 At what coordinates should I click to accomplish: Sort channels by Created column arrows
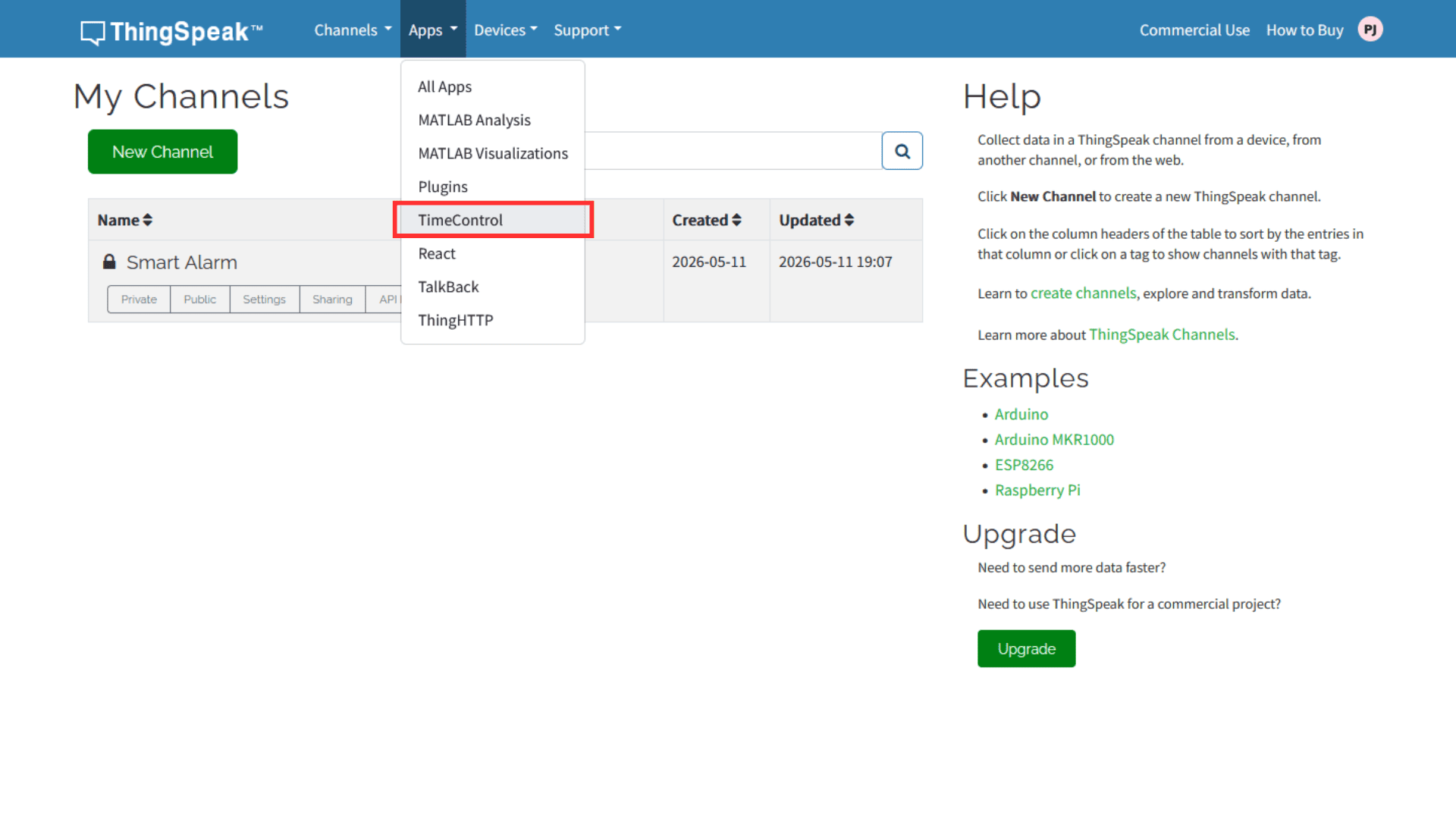pyautogui.click(x=736, y=220)
